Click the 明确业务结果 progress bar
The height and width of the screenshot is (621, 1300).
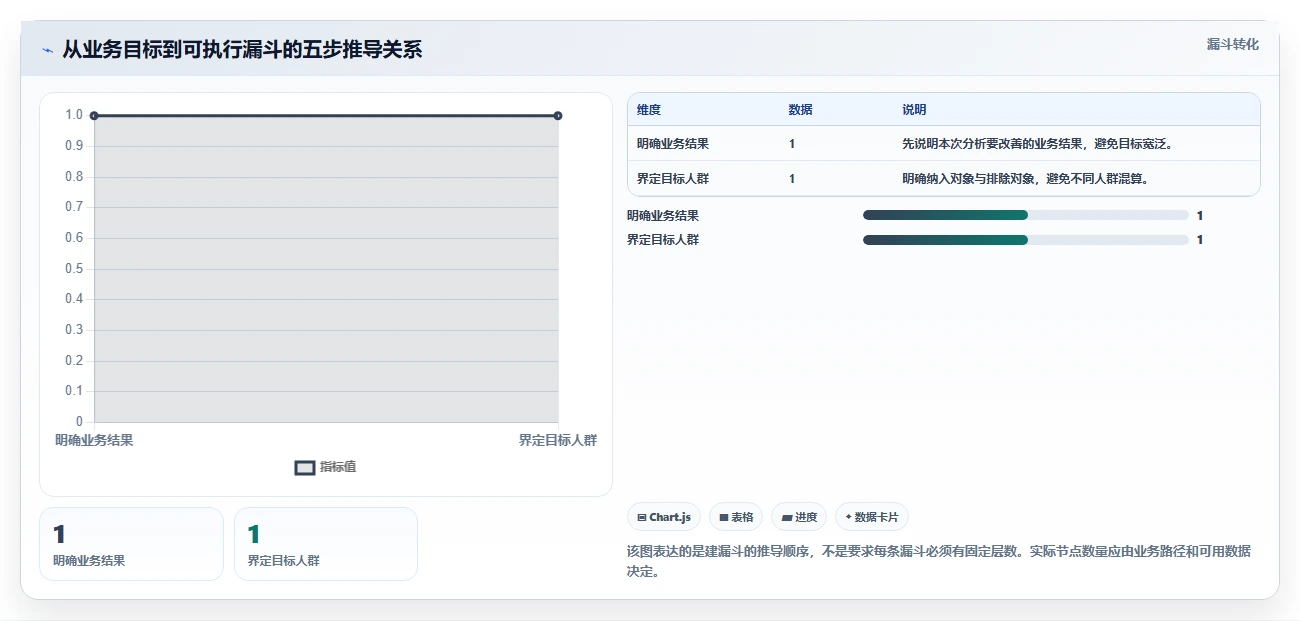[1025, 215]
